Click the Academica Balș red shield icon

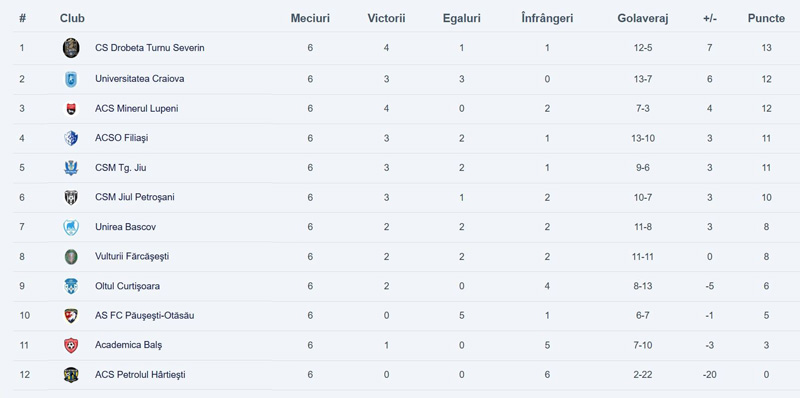pos(71,345)
